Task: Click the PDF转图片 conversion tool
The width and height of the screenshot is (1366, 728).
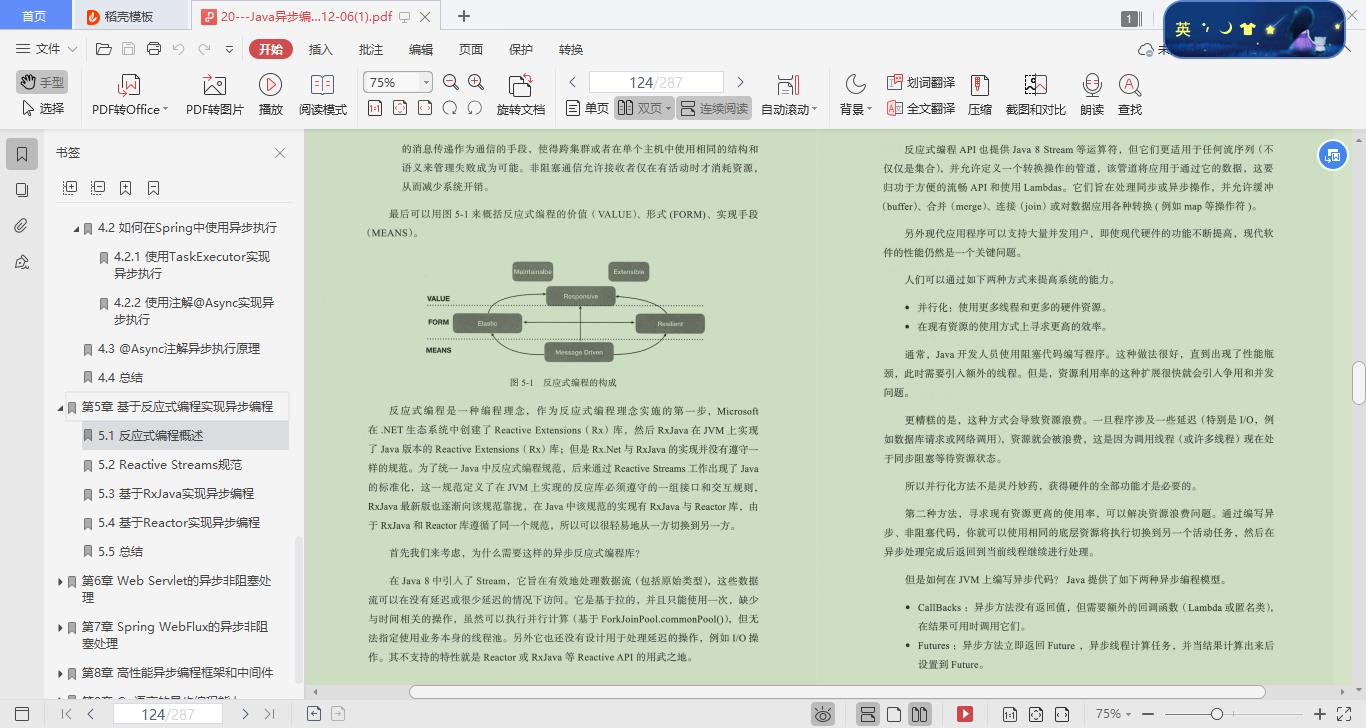Action: [x=215, y=95]
